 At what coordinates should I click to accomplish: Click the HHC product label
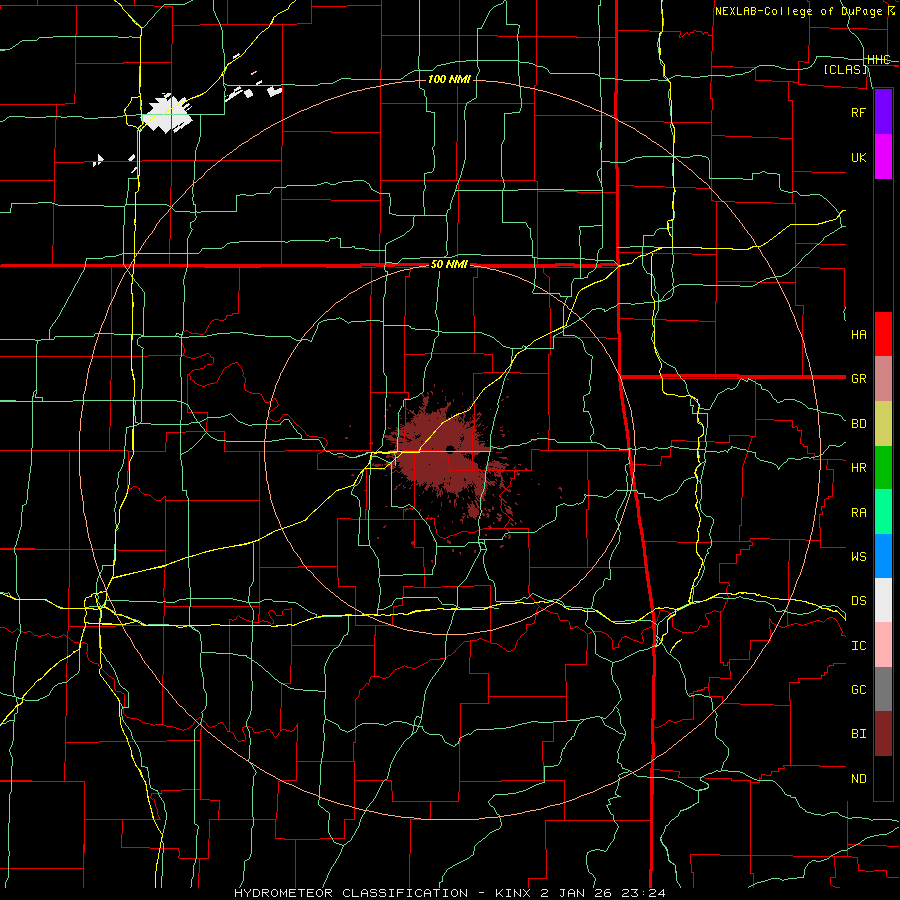(x=878, y=60)
